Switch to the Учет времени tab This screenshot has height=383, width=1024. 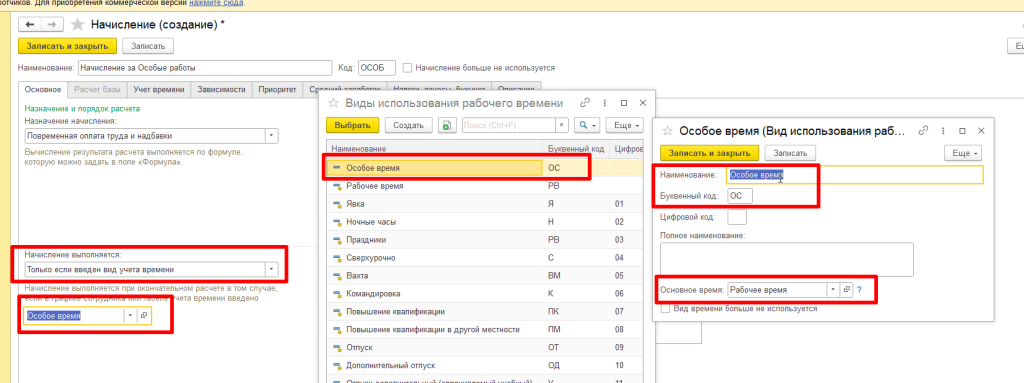[x=159, y=90]
